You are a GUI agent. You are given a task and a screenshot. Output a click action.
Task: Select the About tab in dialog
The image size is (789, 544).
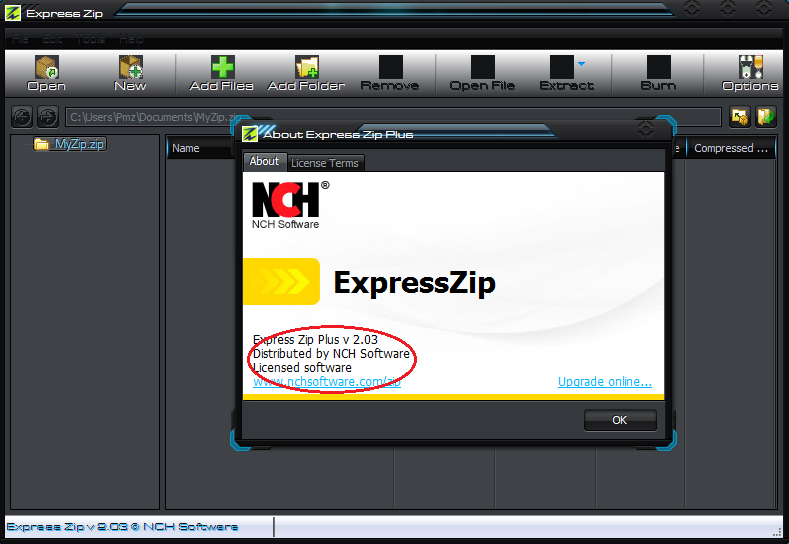tap(264, 162)
